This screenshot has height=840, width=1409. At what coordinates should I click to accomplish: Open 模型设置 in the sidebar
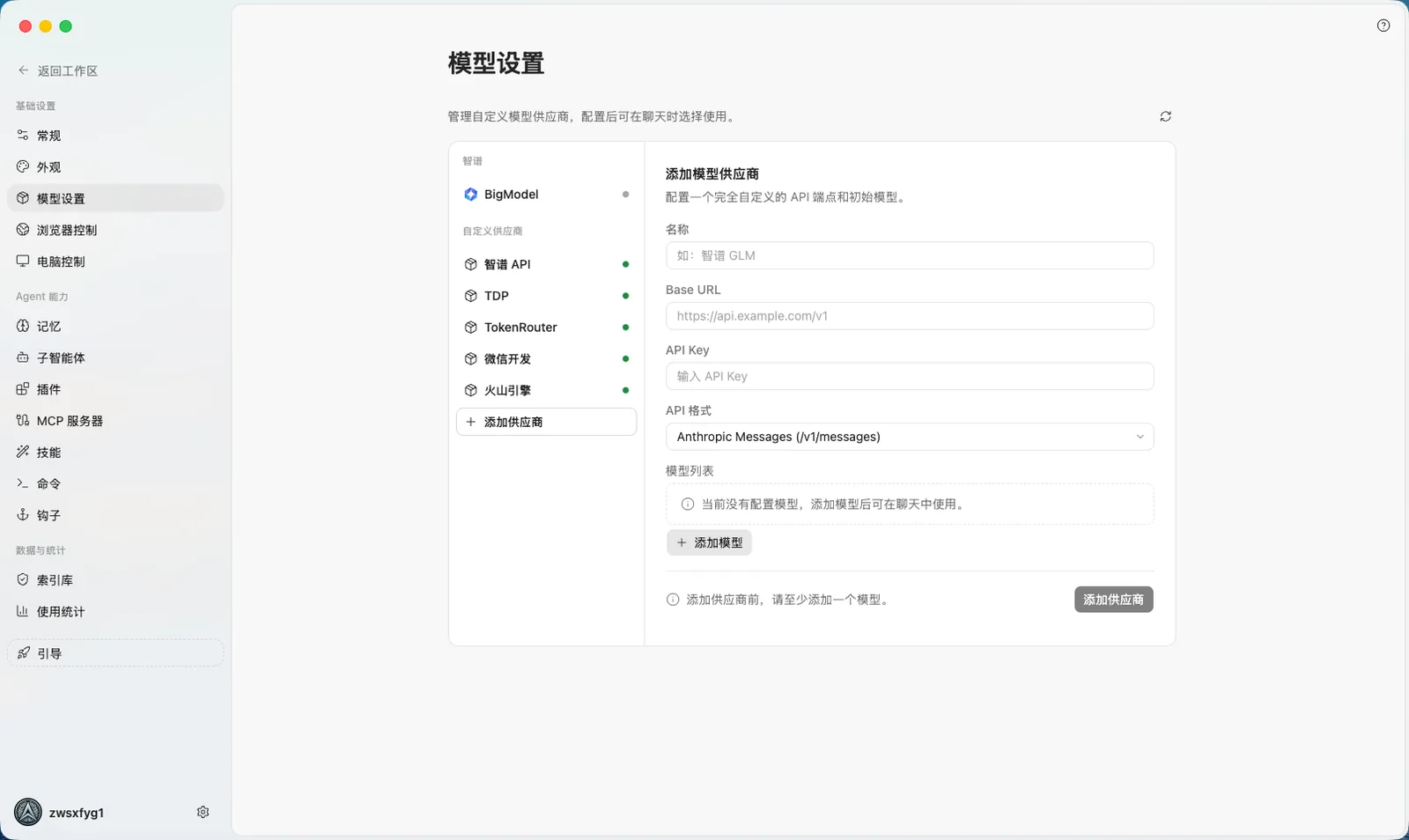click(115, 198)
